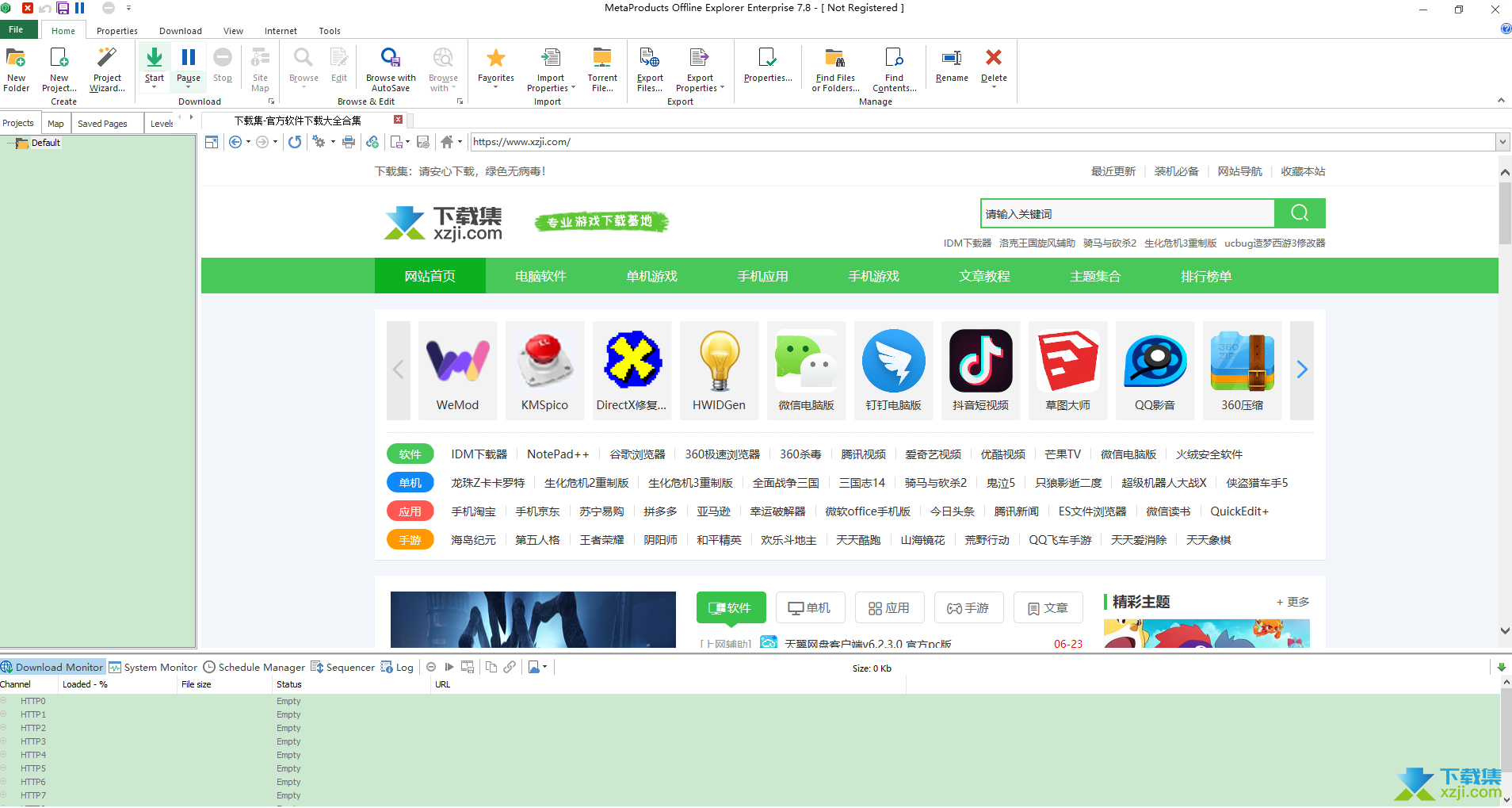Click the WeMod app thumbnail

click(x=457, y=370)
